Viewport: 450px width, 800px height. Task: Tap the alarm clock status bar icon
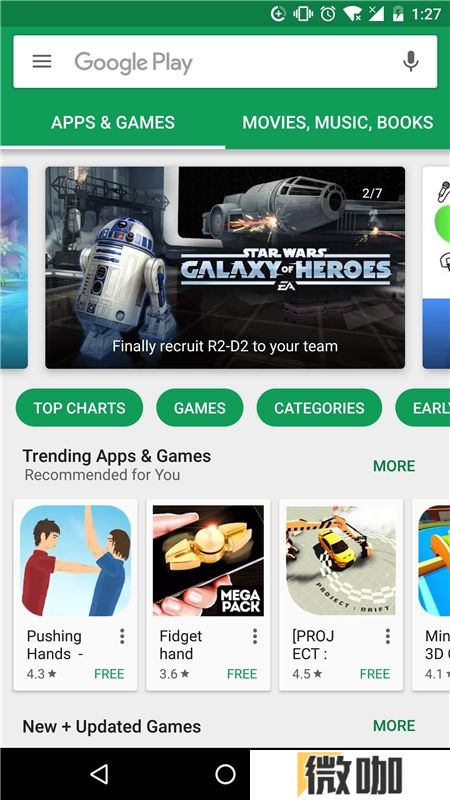point(328,14)
